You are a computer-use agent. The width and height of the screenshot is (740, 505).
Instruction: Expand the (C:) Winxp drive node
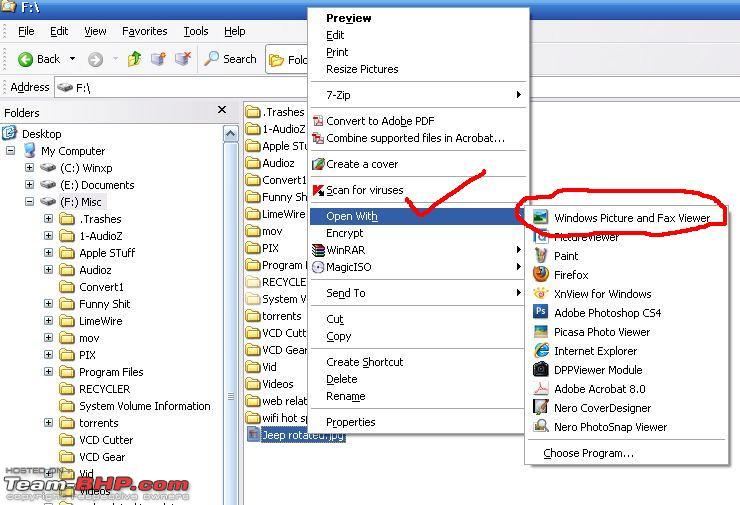[x=29, y=168]
